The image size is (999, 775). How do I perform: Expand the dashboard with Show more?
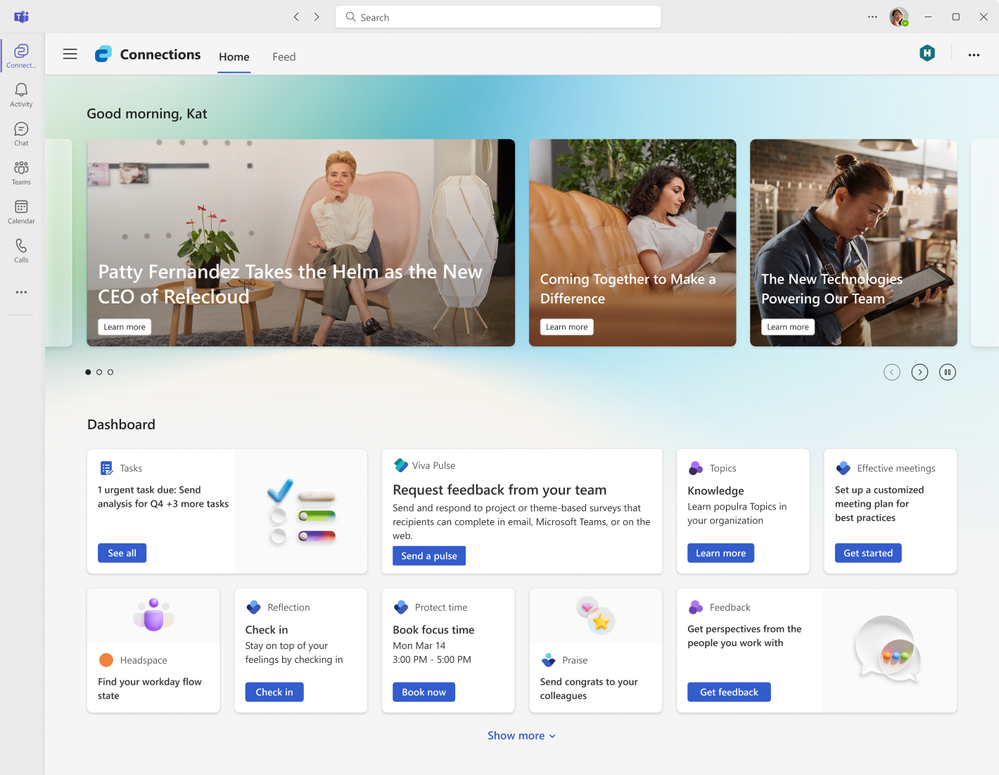[x=521, y=735]
